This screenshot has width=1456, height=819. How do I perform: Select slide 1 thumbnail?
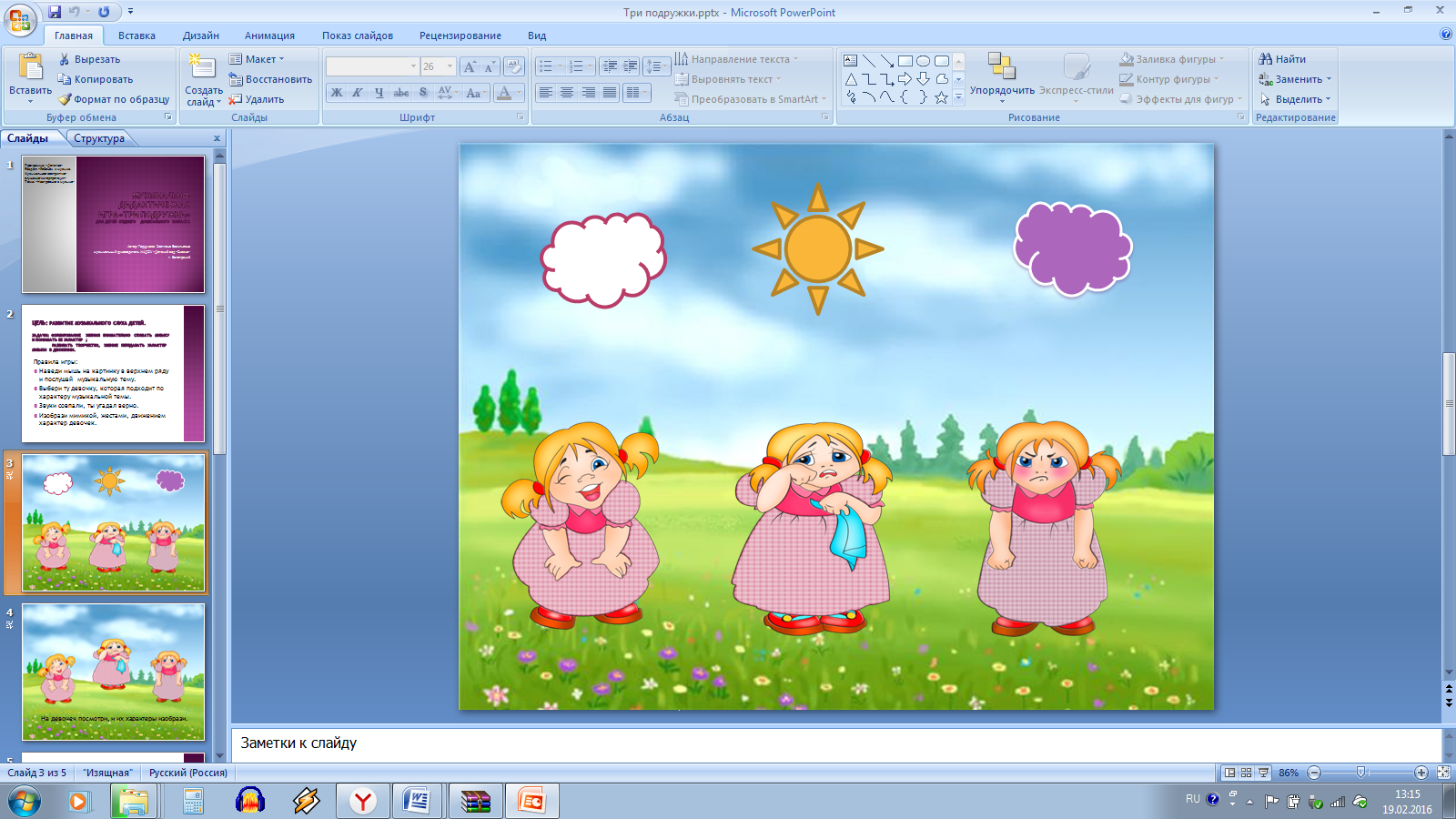pos(114,224)
